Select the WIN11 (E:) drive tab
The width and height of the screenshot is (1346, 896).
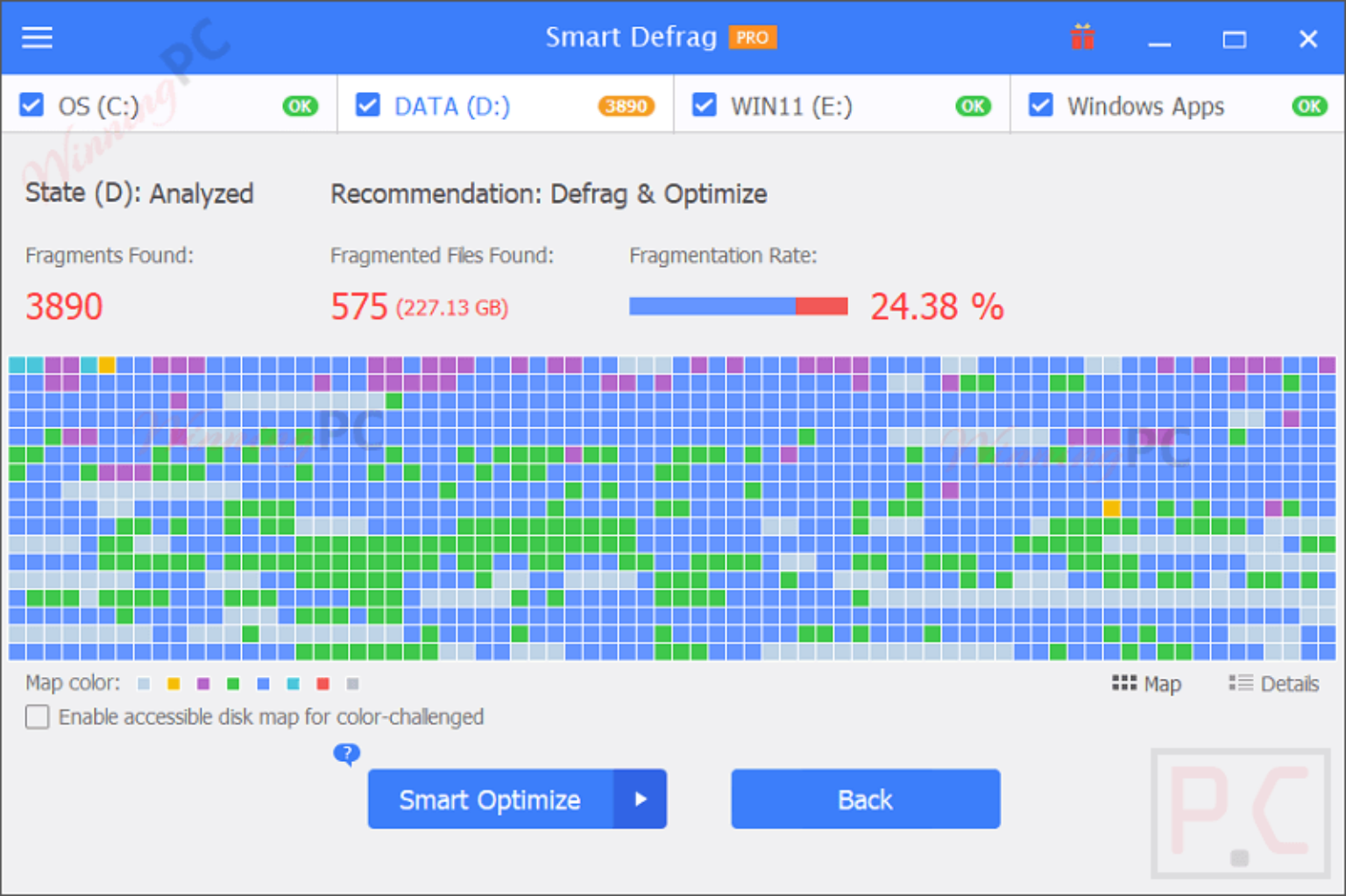791,106
